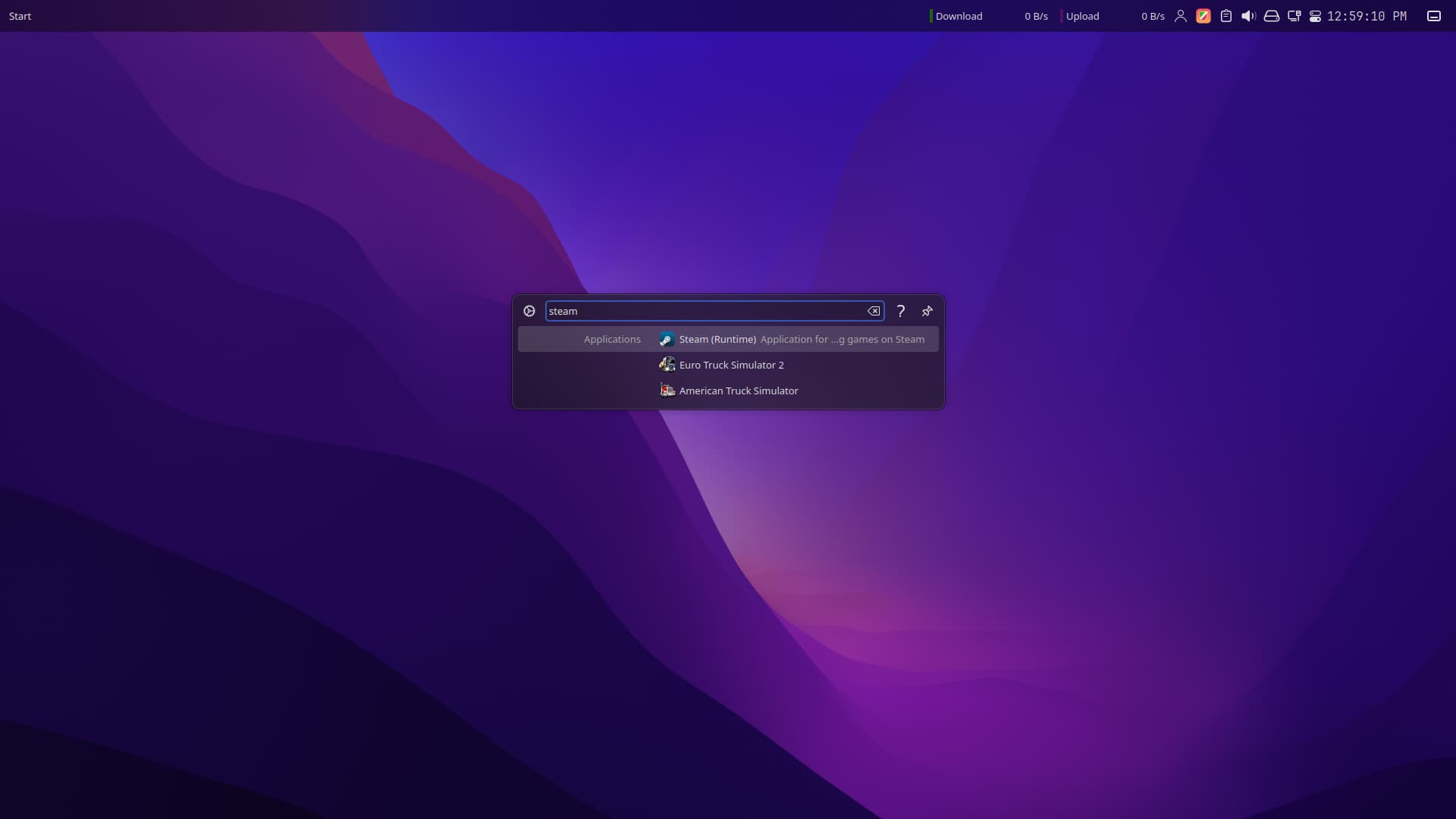1456x819 pixels.
Task: Click the Download network monitor label
Action: click(x=959, y=16)
